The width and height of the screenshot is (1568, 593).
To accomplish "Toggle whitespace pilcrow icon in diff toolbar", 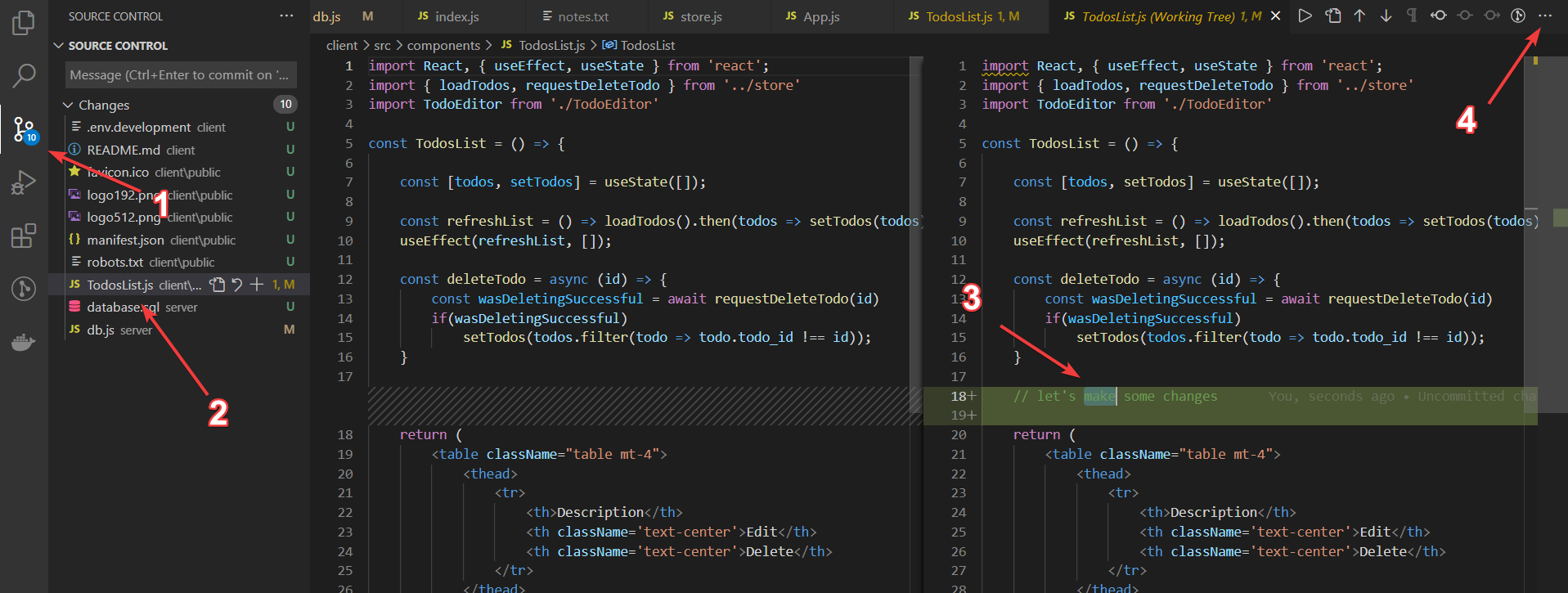I will [x=1412, y=16].
